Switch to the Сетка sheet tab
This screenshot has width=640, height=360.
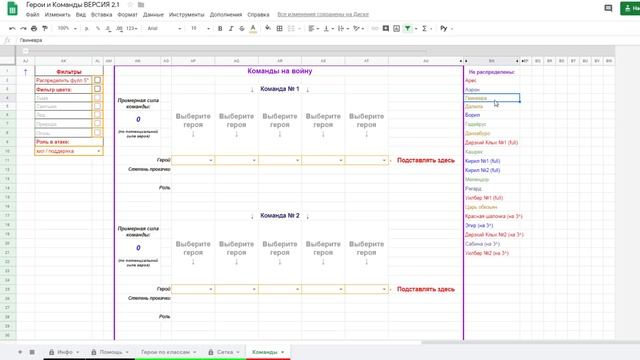pyautogui.click(x=224, y=352)
